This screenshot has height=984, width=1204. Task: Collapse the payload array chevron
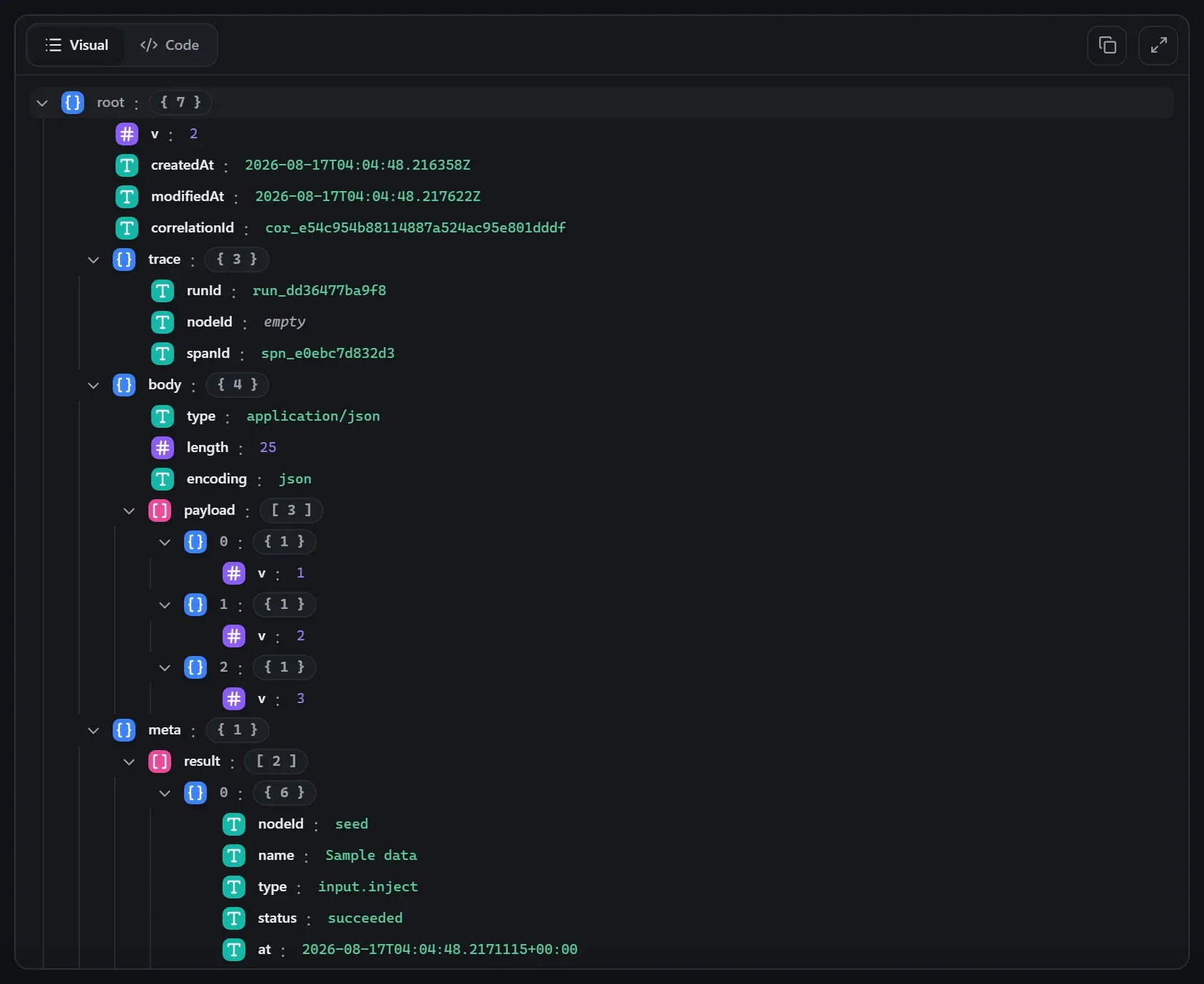coord(129,511)
